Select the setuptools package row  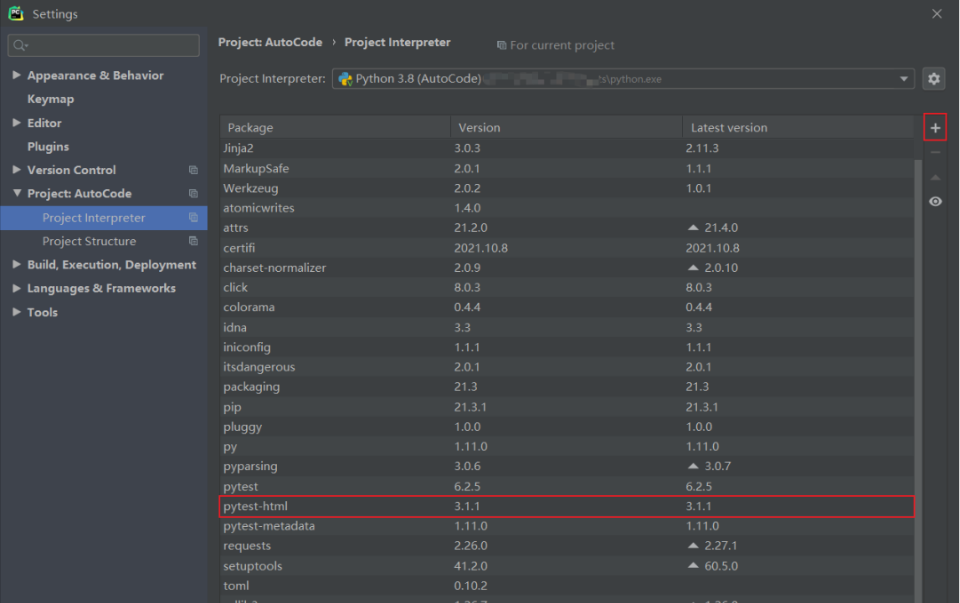[x=567, y=566]
